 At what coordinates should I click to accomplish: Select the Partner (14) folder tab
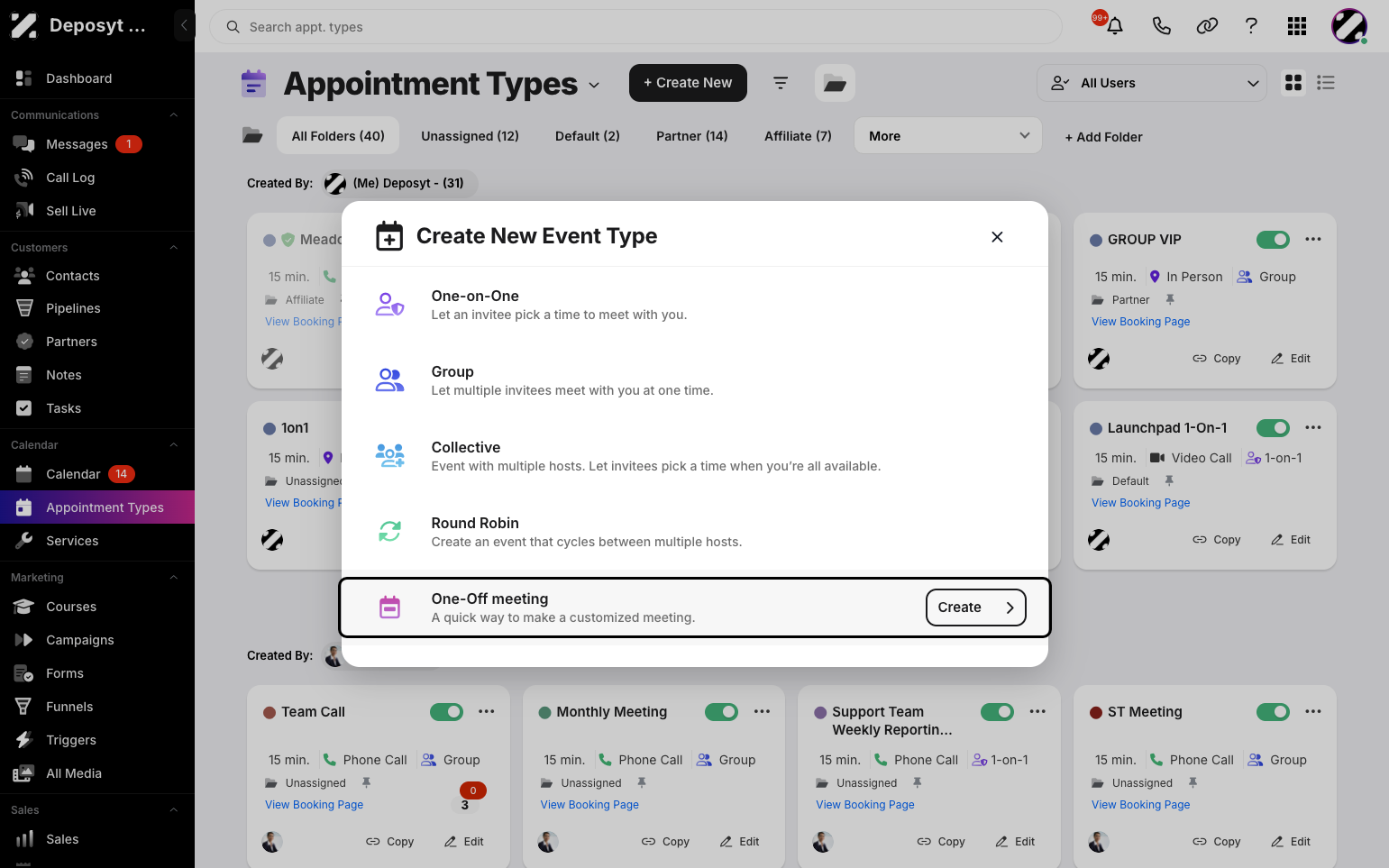click(x=691, y=136)
